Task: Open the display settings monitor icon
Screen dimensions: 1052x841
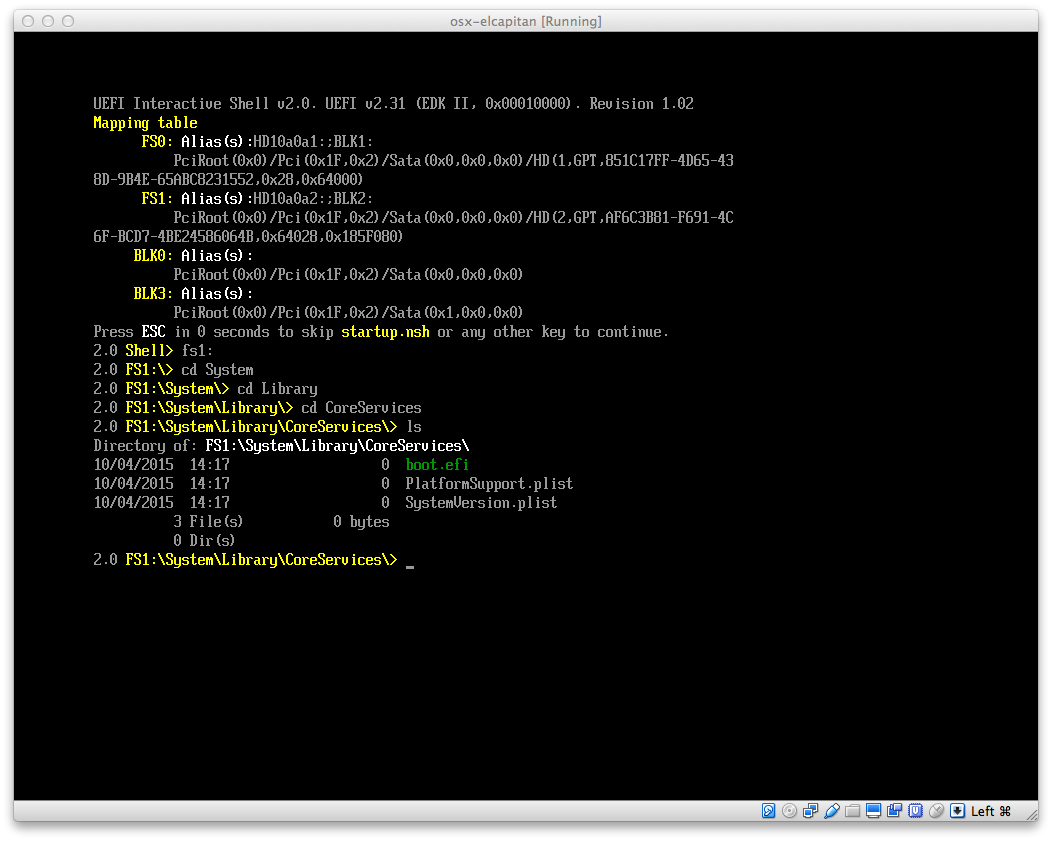Action: (874, 811)
